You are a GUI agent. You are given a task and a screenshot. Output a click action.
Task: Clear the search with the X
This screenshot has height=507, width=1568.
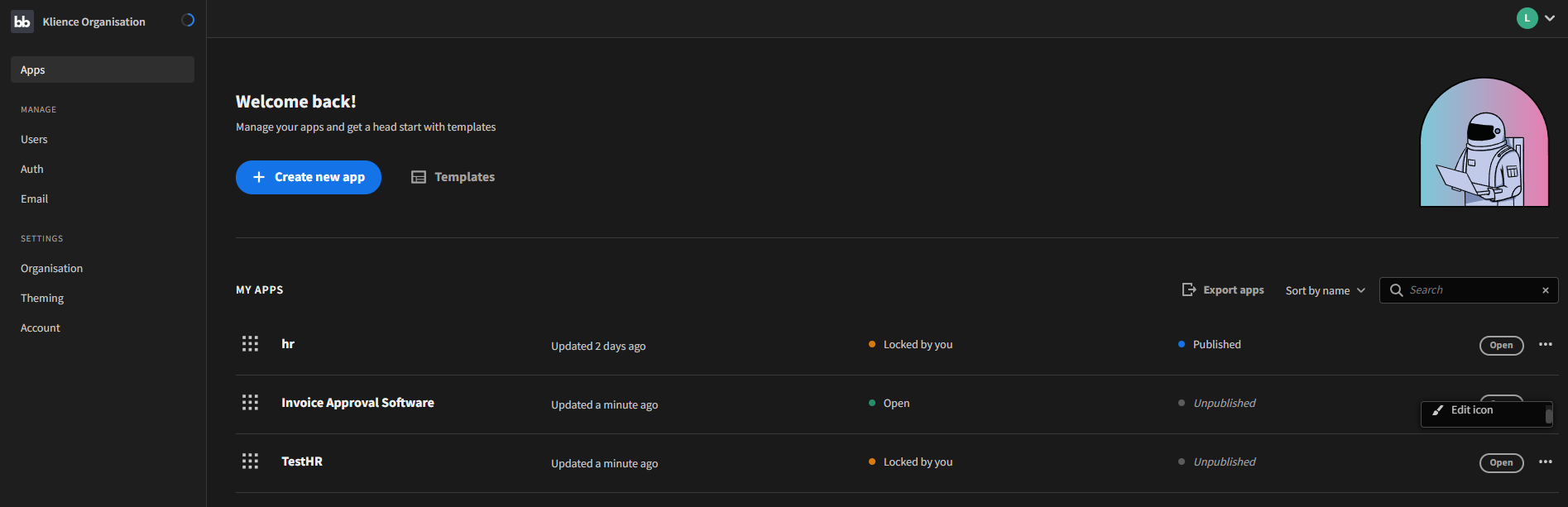pyautogui.click(x=1545, y=290)
